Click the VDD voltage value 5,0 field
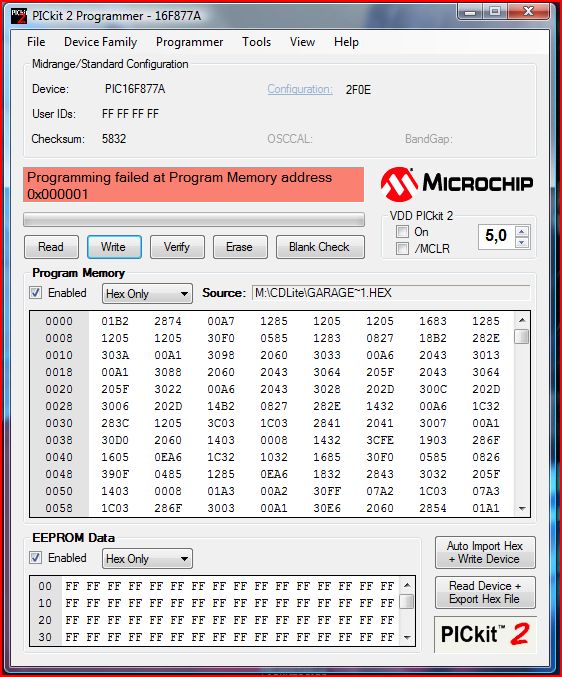Screen dimensions: 562x677 coord(497,236)
